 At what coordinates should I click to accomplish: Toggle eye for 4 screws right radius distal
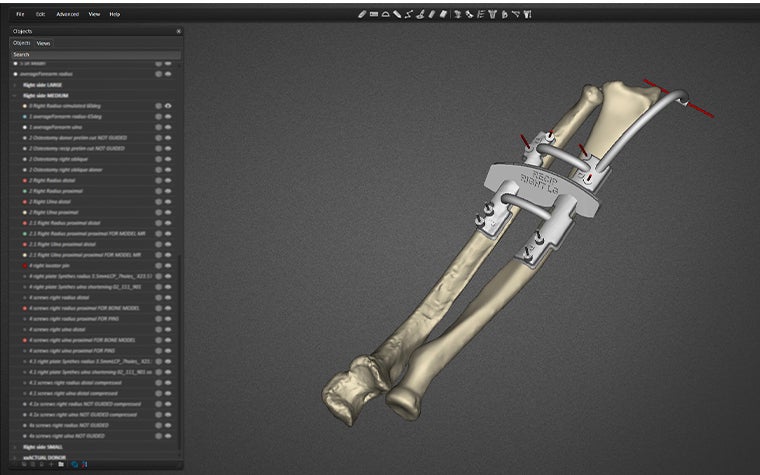coord(168,298)
